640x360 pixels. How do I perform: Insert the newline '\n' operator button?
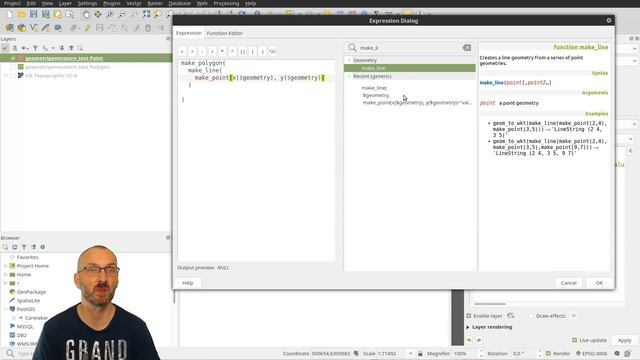[x=273, y=51]
